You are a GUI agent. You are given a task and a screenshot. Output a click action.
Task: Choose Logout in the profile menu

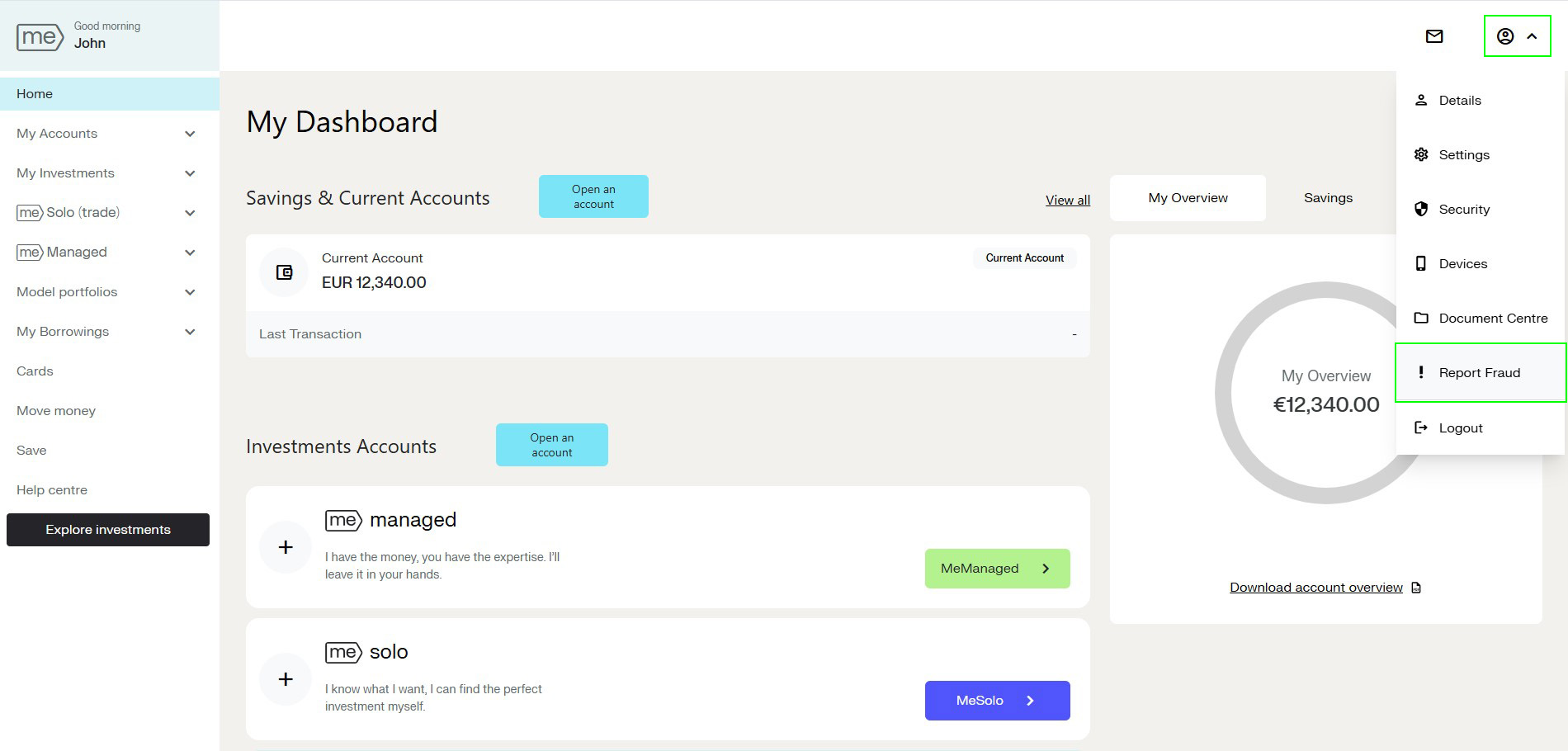point(1460,428)
